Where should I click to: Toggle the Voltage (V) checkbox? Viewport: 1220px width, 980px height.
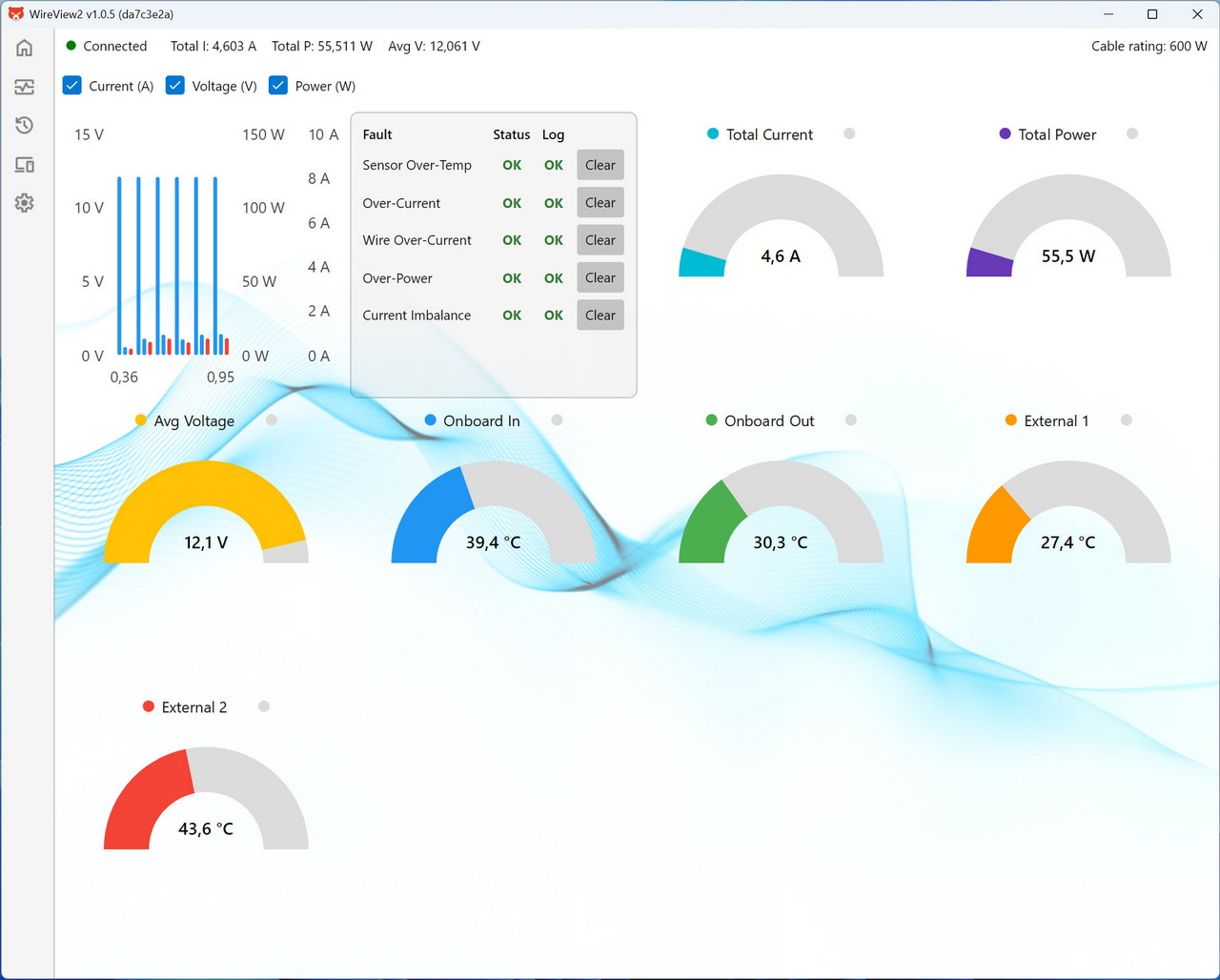(175, 86)
